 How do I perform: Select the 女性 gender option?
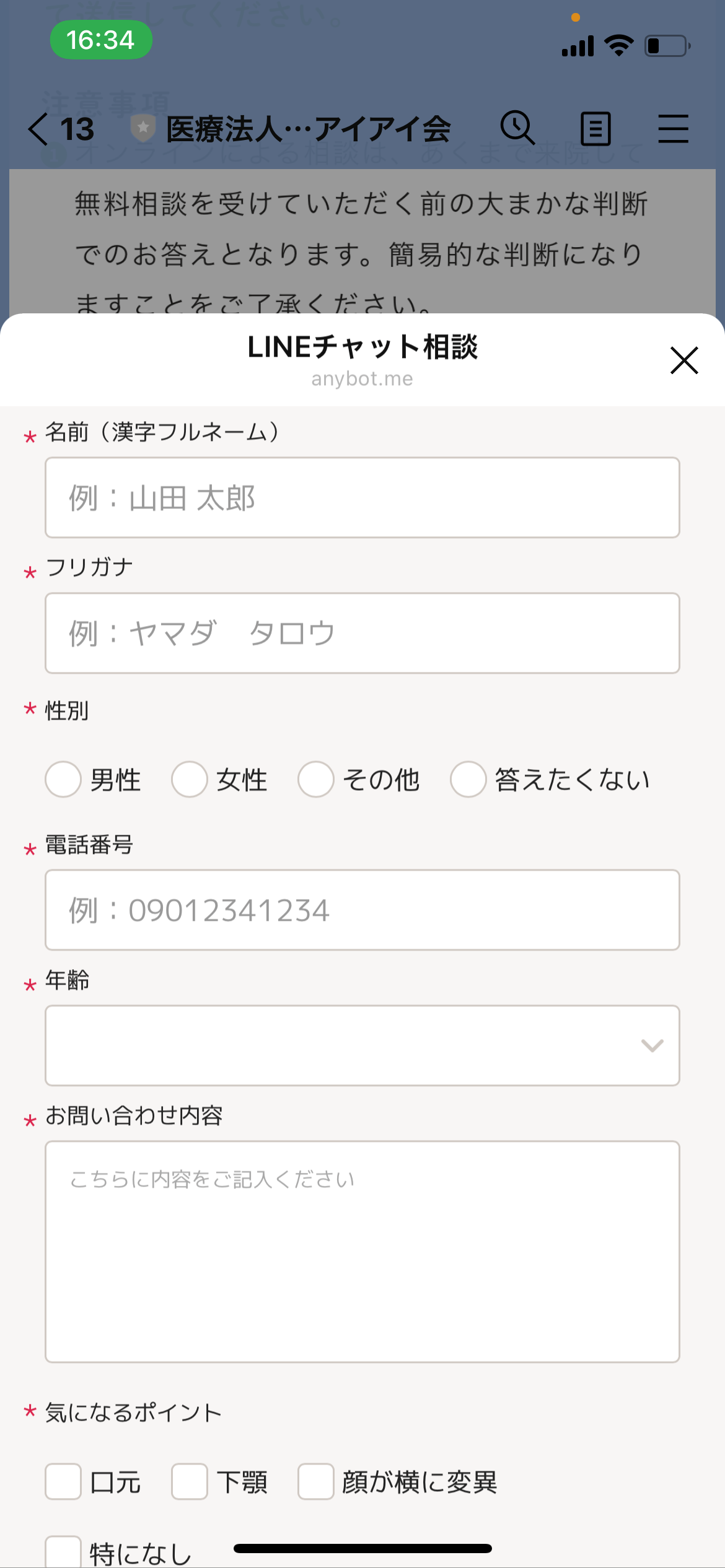(190, 779)
